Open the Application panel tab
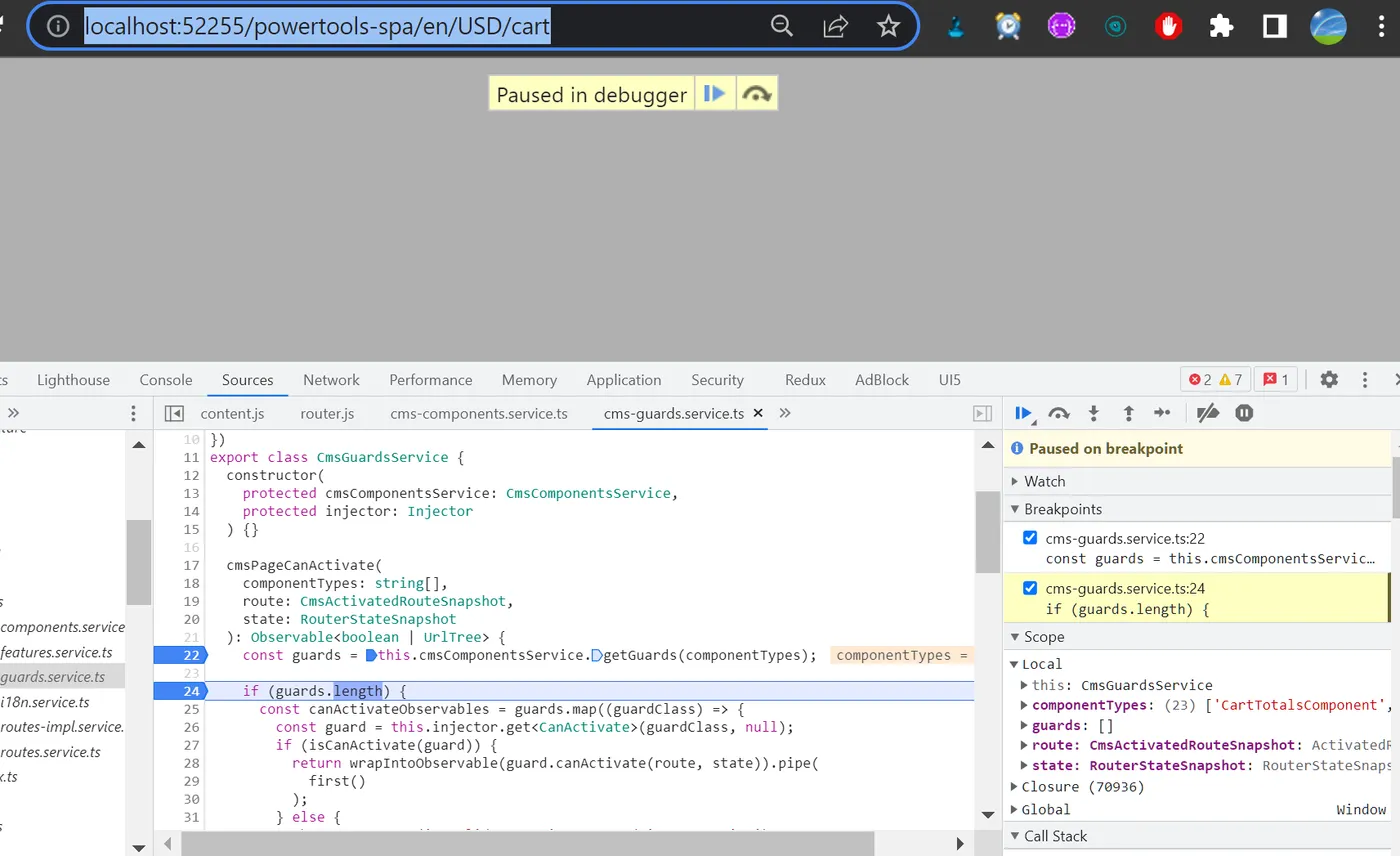This screenshot has height=856, width=1400. (x=624, y=380)
